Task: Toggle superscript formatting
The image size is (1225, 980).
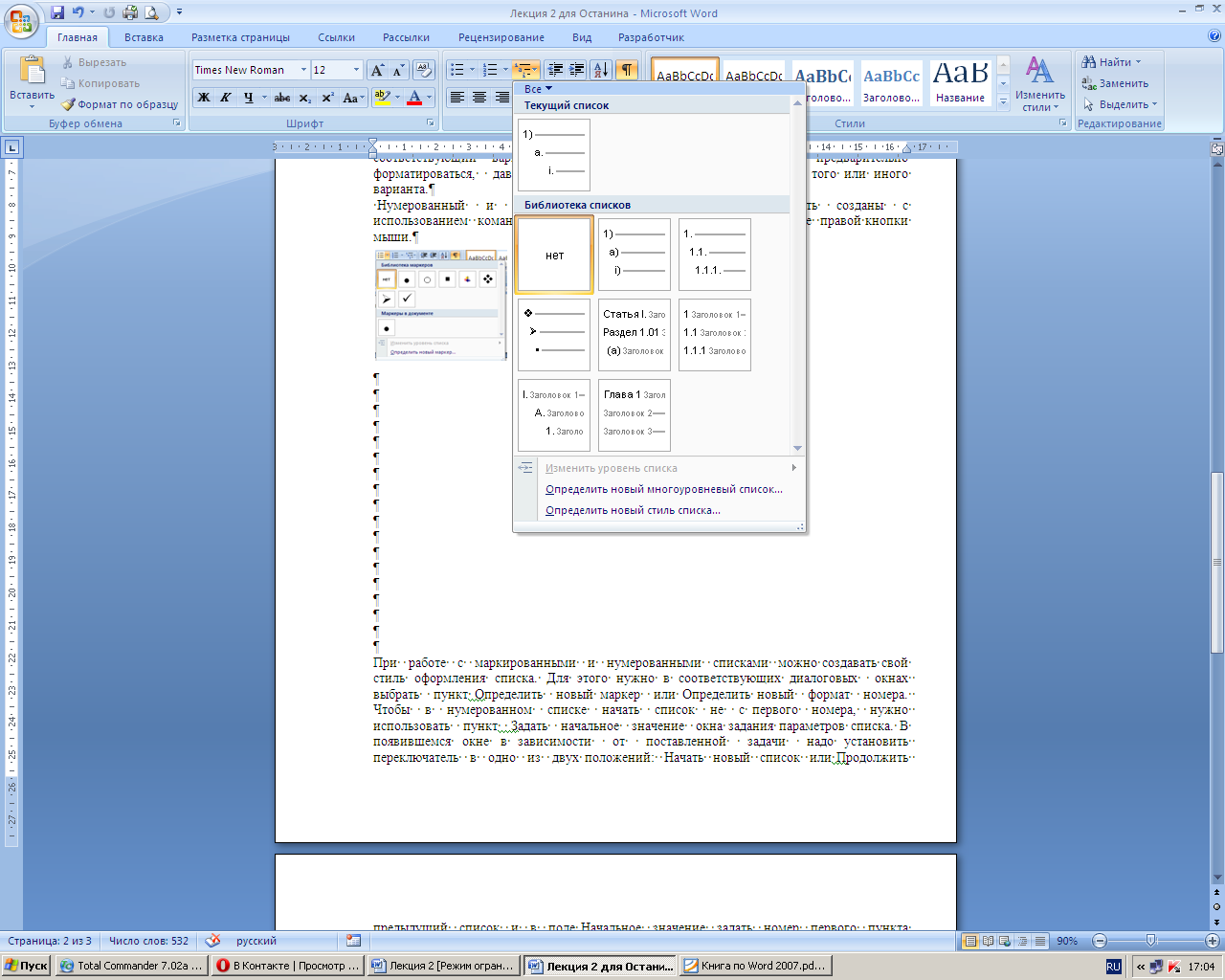Action: pos(327,98)
